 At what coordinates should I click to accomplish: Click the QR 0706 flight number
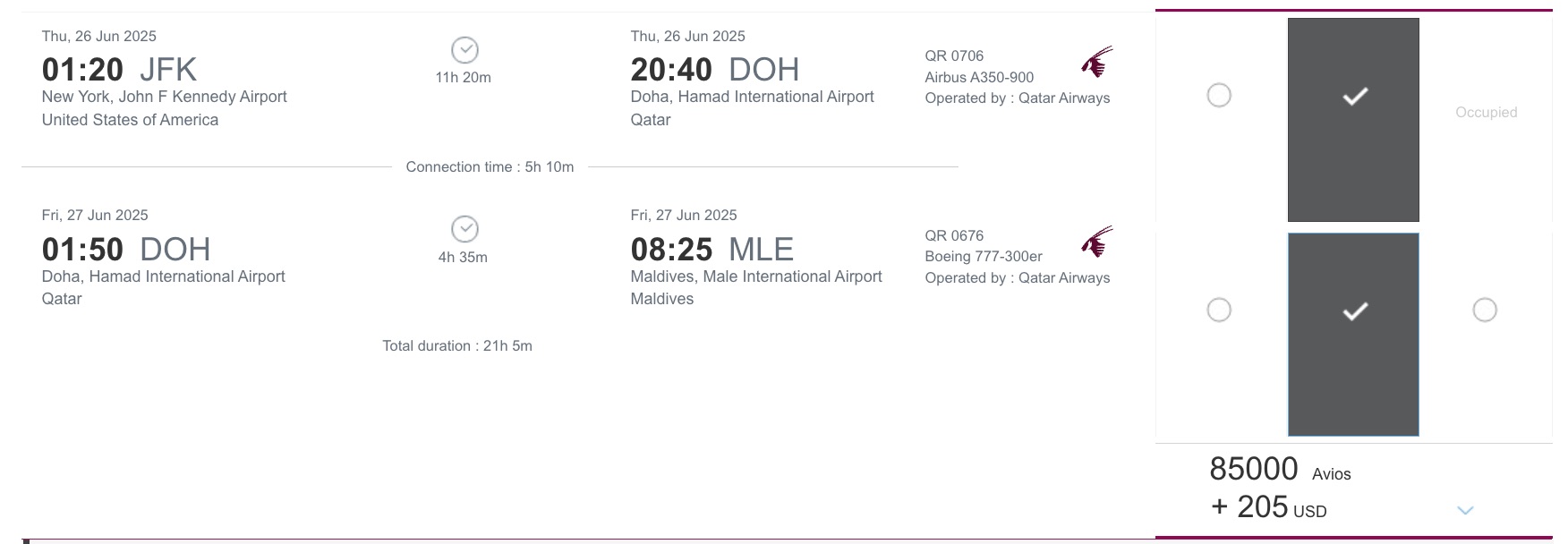pos(954,55)
